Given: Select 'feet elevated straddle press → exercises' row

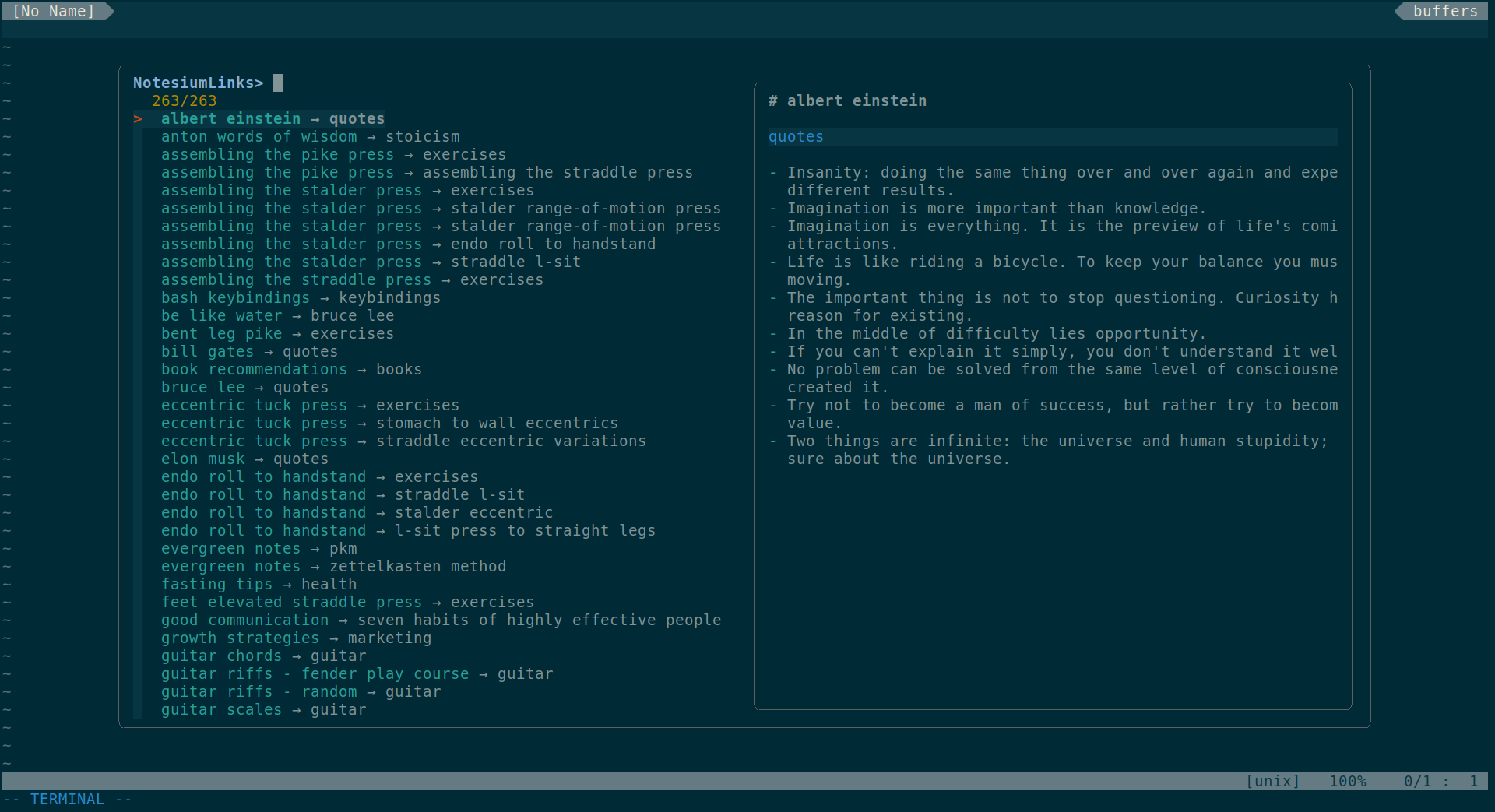Looking at the screenshot, I should [x=347, y=602].
